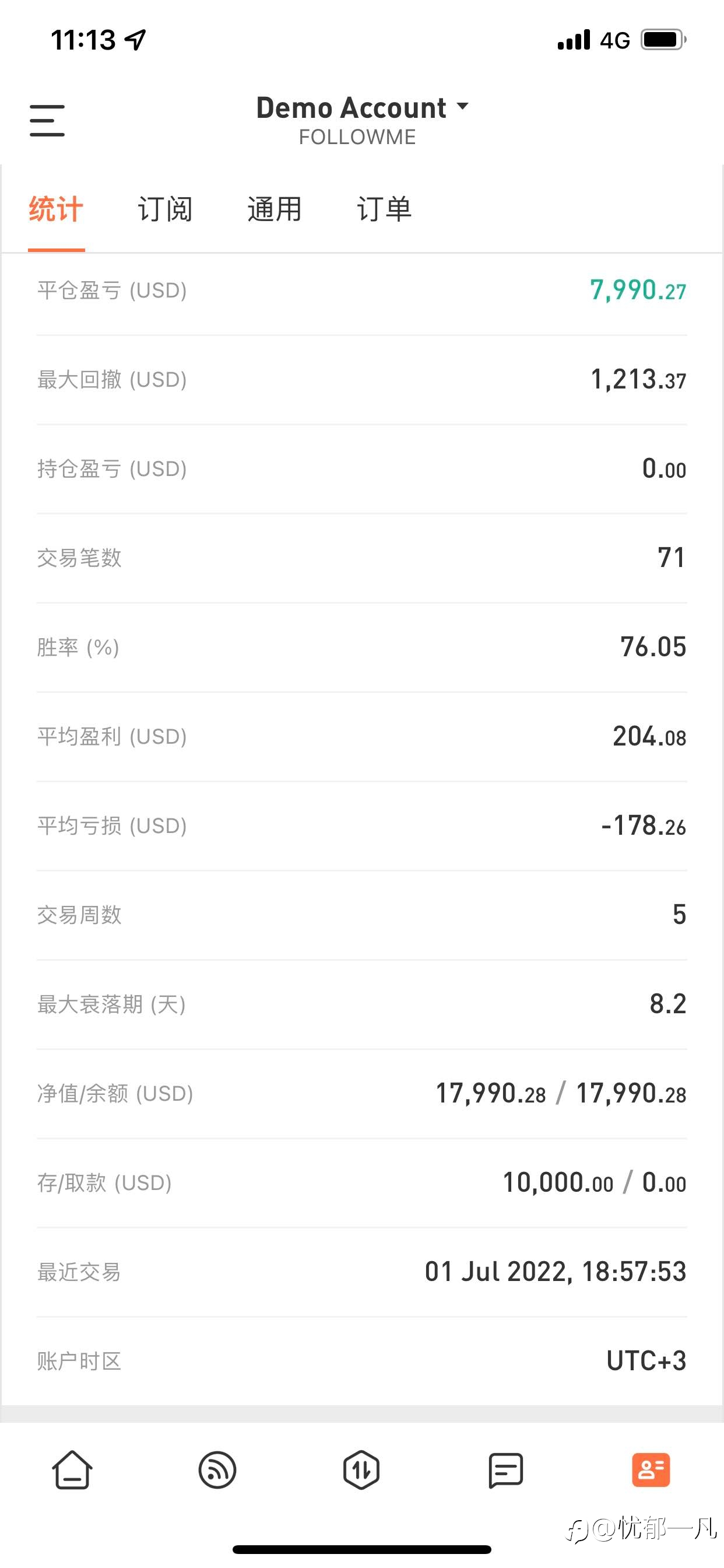
Task: Select the 统计 tab
Action: click(56, 209)
